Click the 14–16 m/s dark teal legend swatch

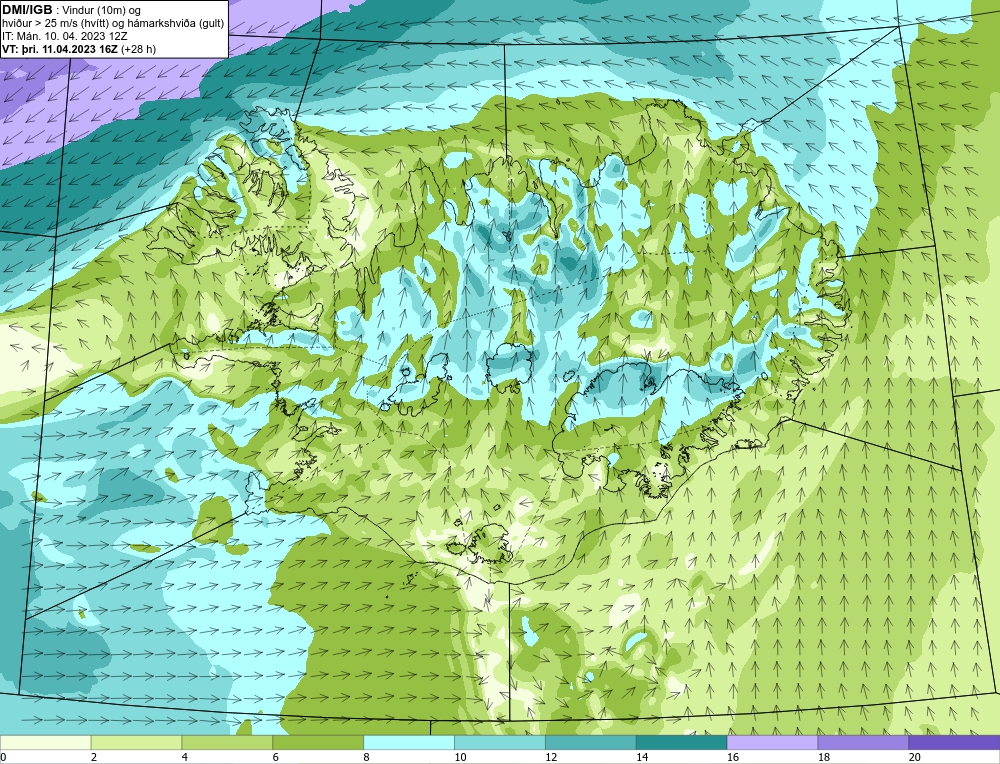(x=682, y=742)
